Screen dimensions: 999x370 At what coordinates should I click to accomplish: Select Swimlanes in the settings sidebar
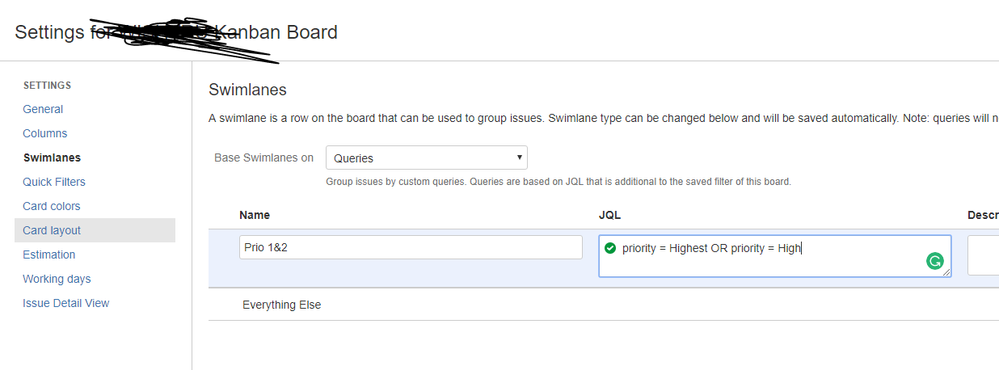(x=52, y=157)
